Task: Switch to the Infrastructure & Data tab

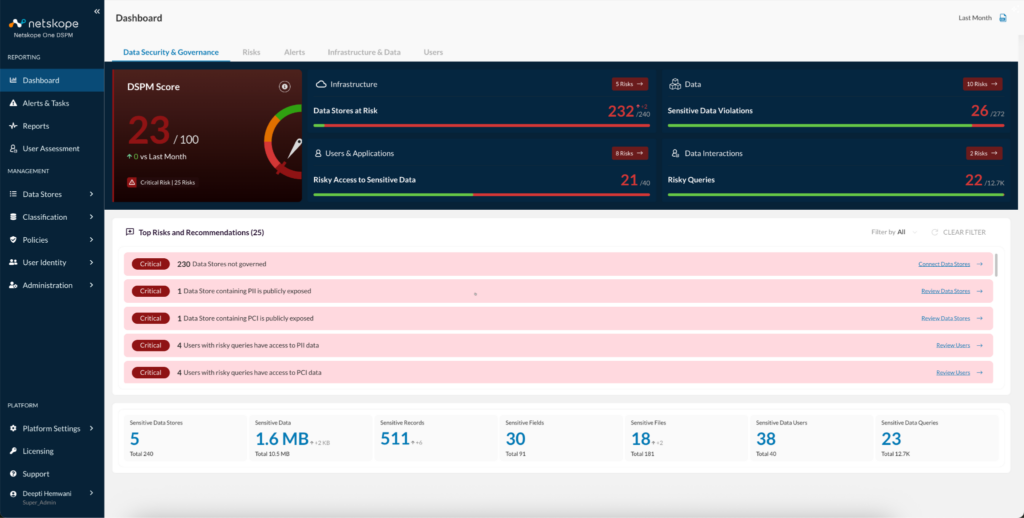Action: (364, 51)
